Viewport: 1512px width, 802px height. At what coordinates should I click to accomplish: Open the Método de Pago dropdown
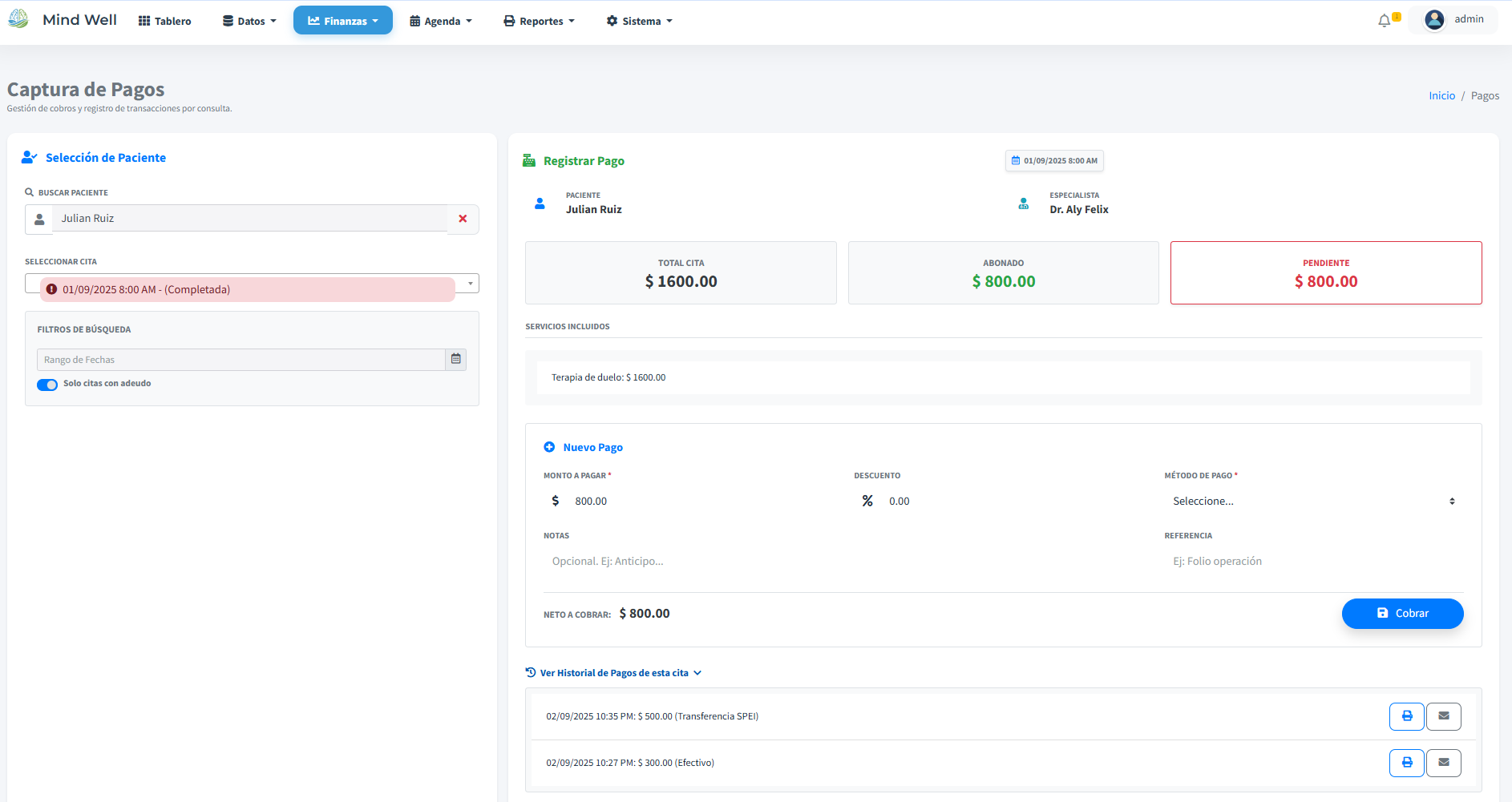click(1313, 502)
